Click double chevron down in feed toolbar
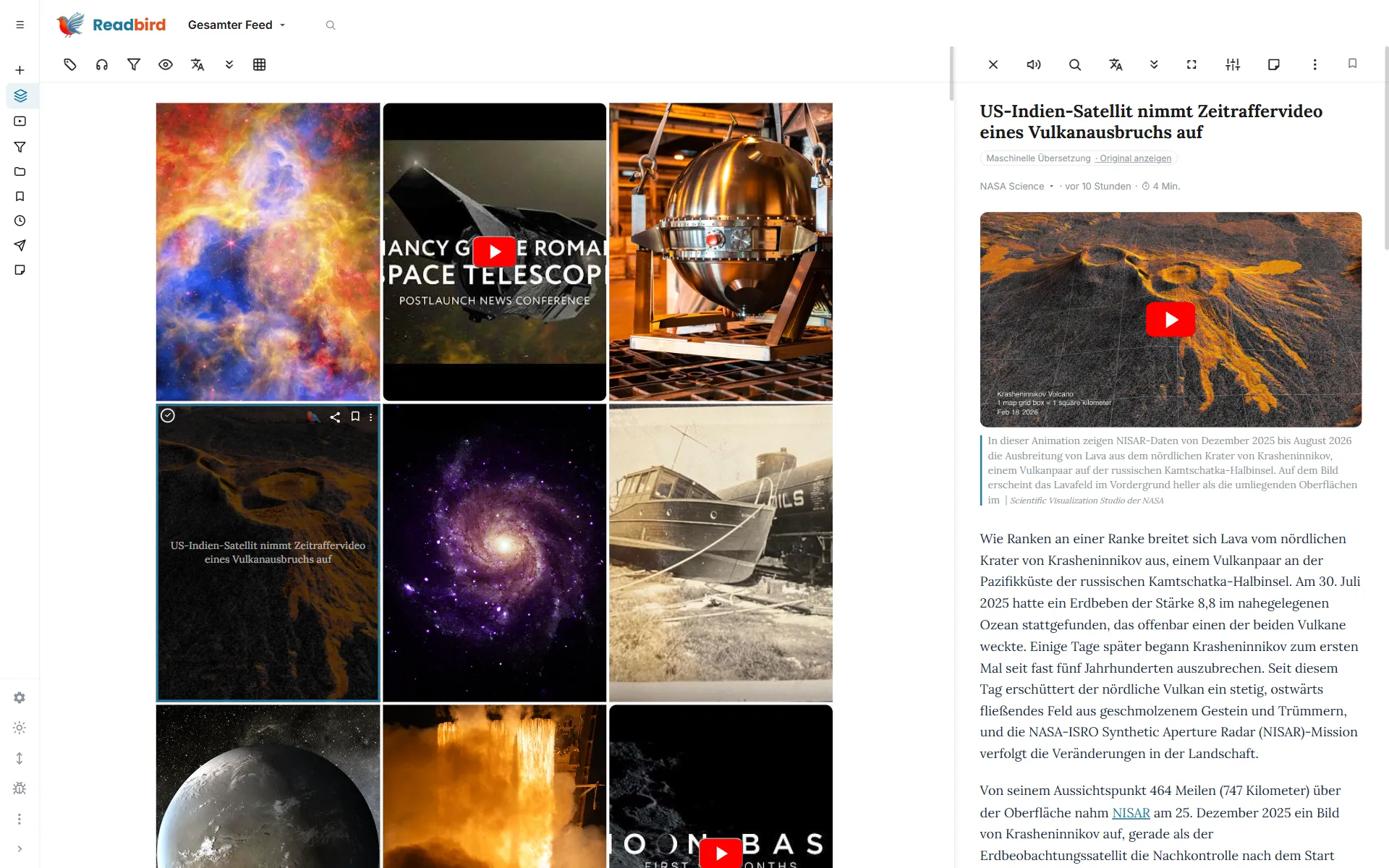1389x868 pixels. point(229,64)
